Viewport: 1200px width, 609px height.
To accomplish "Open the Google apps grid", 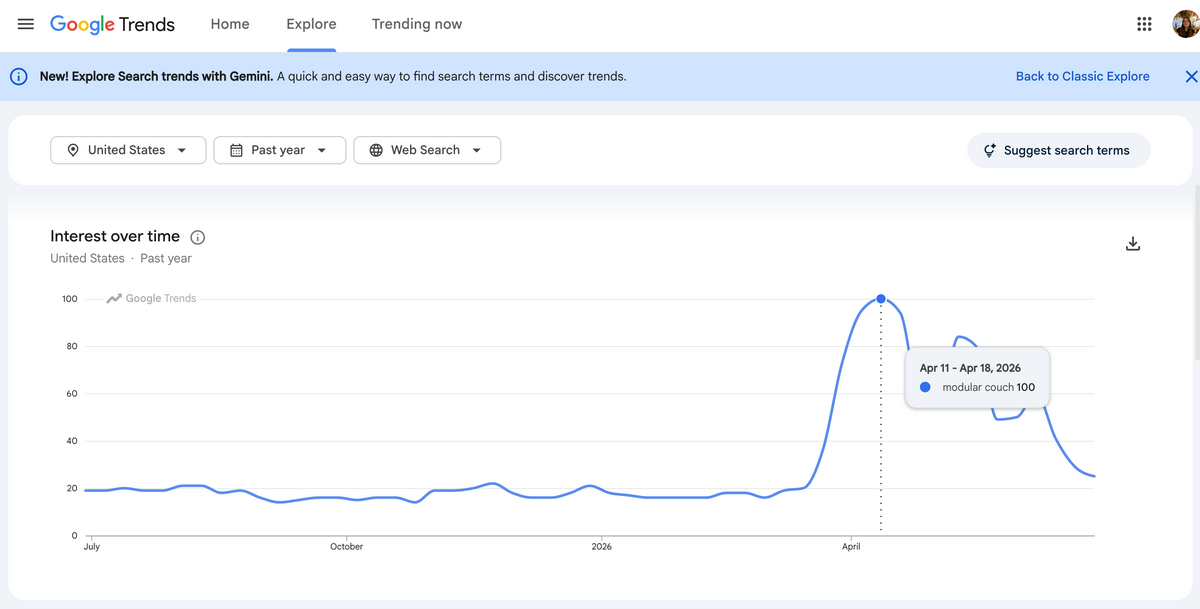I will click(x=1144, y=24).
